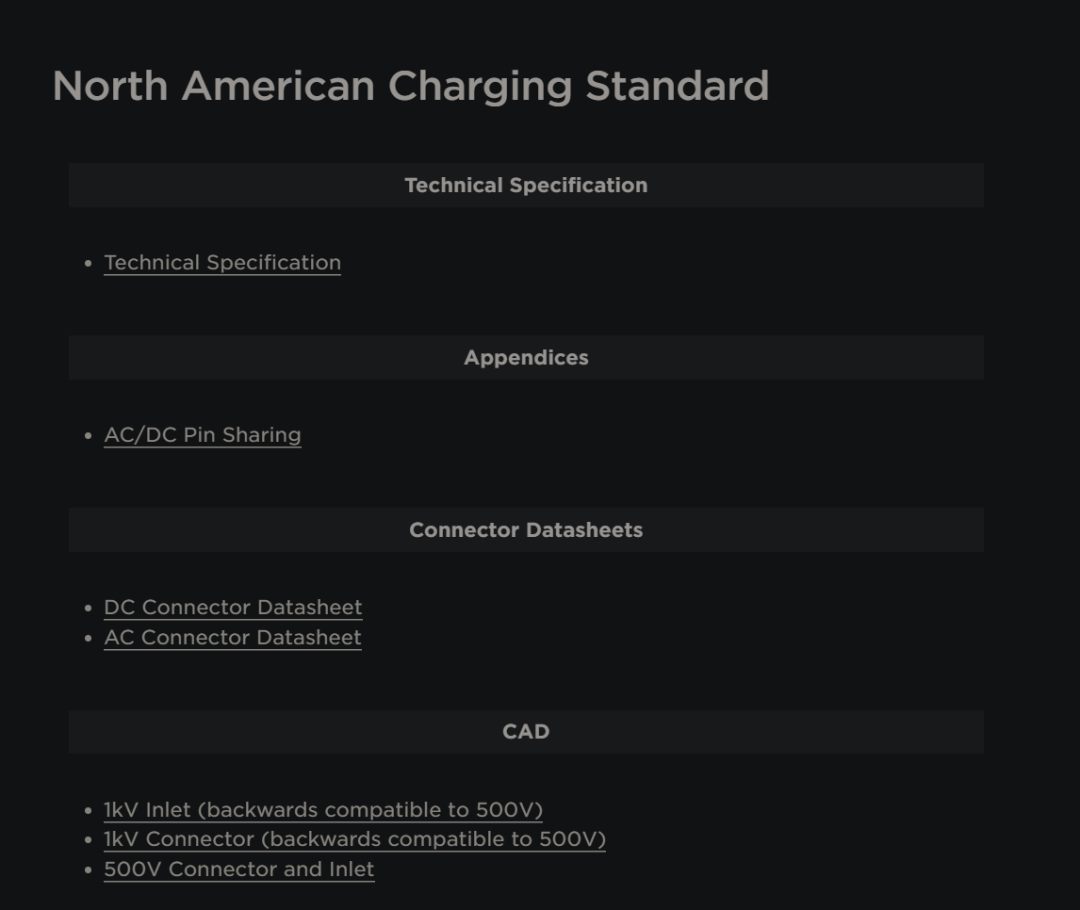The image size is (1080, 910).
Task: Click the CAD section header bar
Action: coord(526,732)
